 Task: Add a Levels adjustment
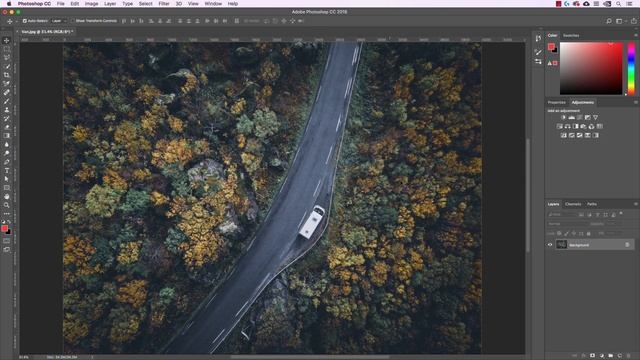coord(571,118)
